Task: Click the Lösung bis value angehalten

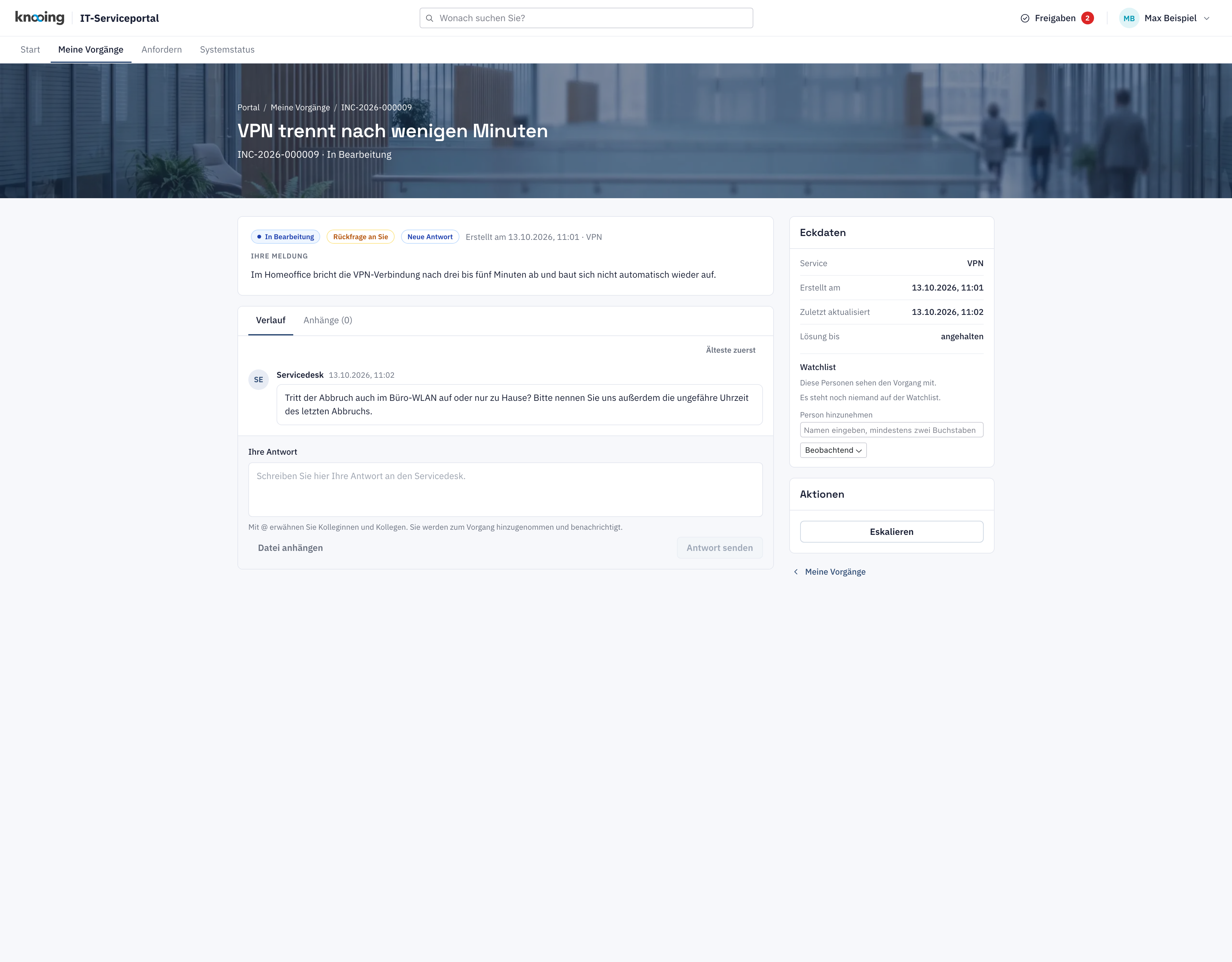Action: coord(962,337)
